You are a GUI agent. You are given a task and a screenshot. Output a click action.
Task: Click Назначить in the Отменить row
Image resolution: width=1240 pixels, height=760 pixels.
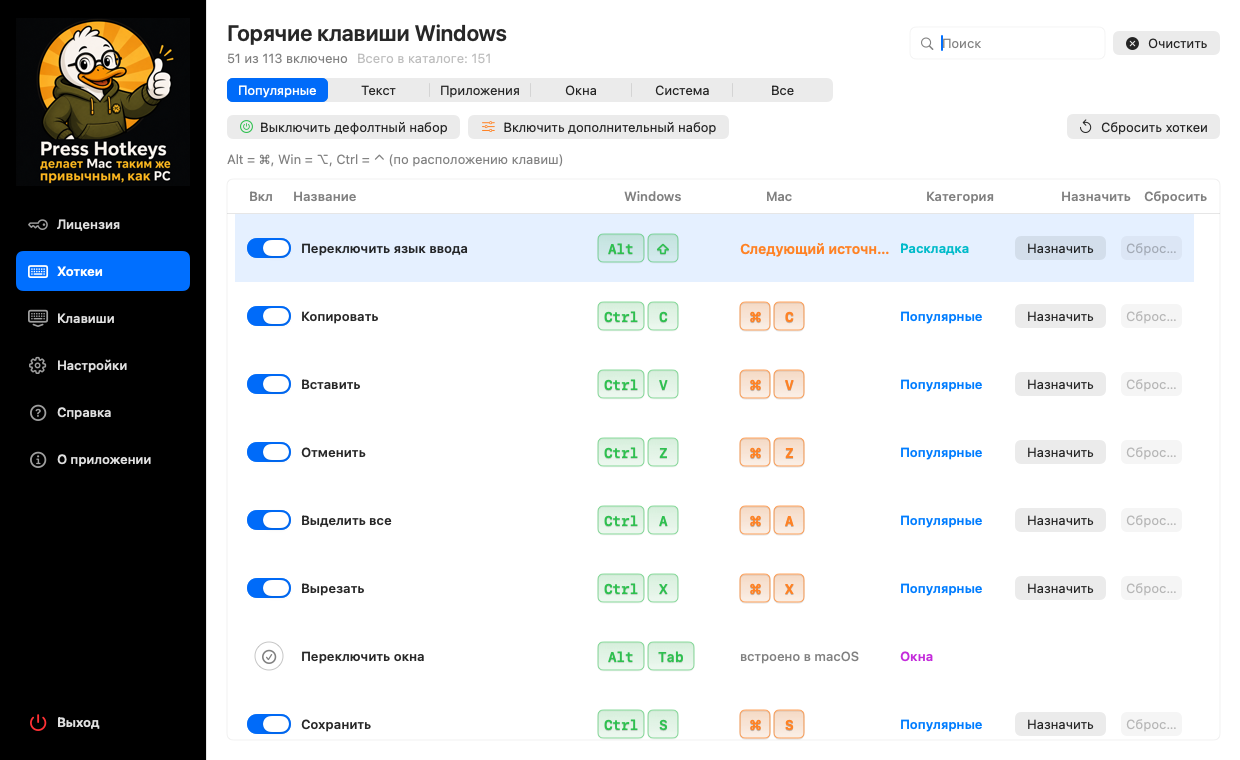(1060, 452)
